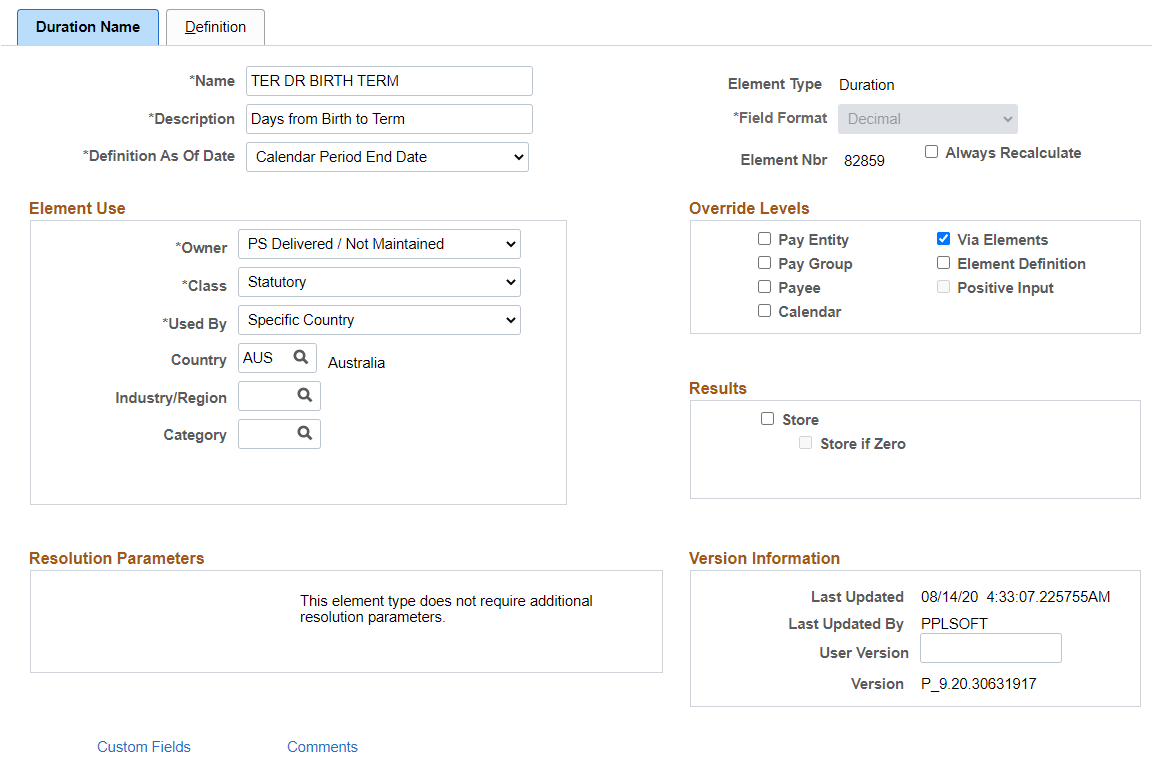1152x759 pixels.
Task: Enable Calendar override level
Action: click(x=764, y=311)
